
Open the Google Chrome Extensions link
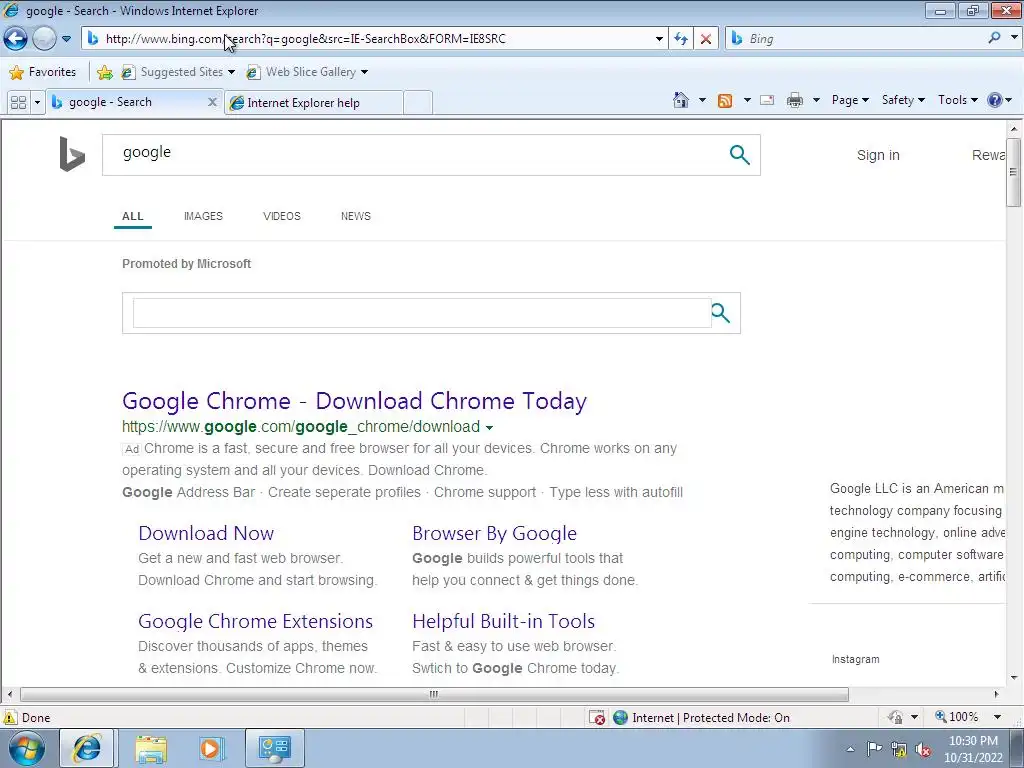pyautogui.click(x=255, y=621)
